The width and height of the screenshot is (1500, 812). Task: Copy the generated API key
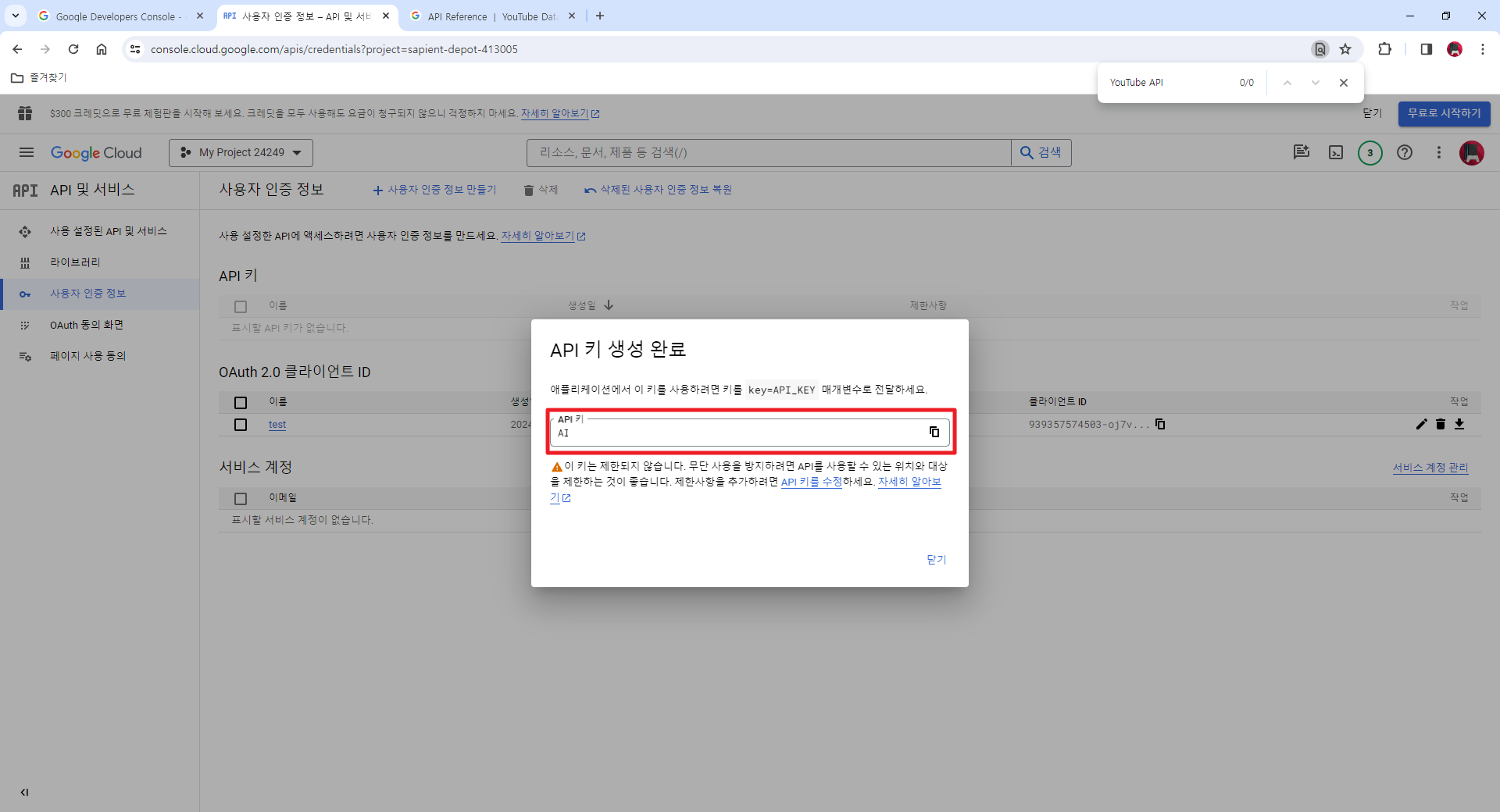(x=934, y=433)
